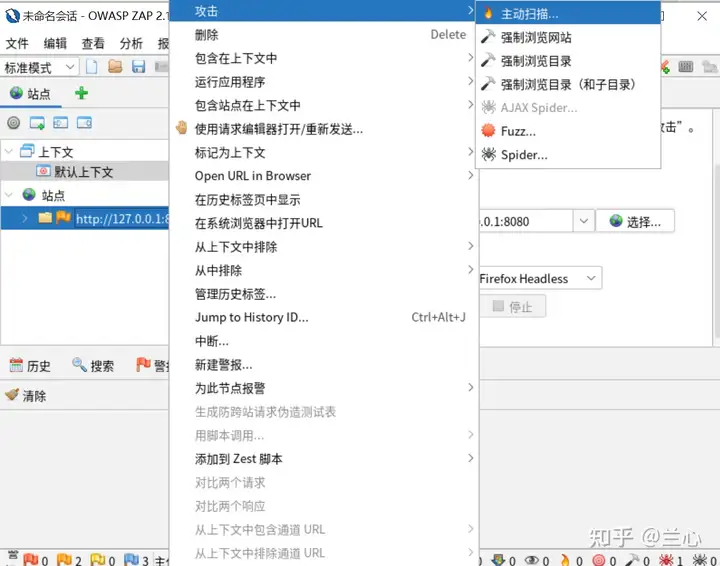The width and height of the screenshot is (720, 566).
Task: Open the 文件 menu
Action: (17, 43)
